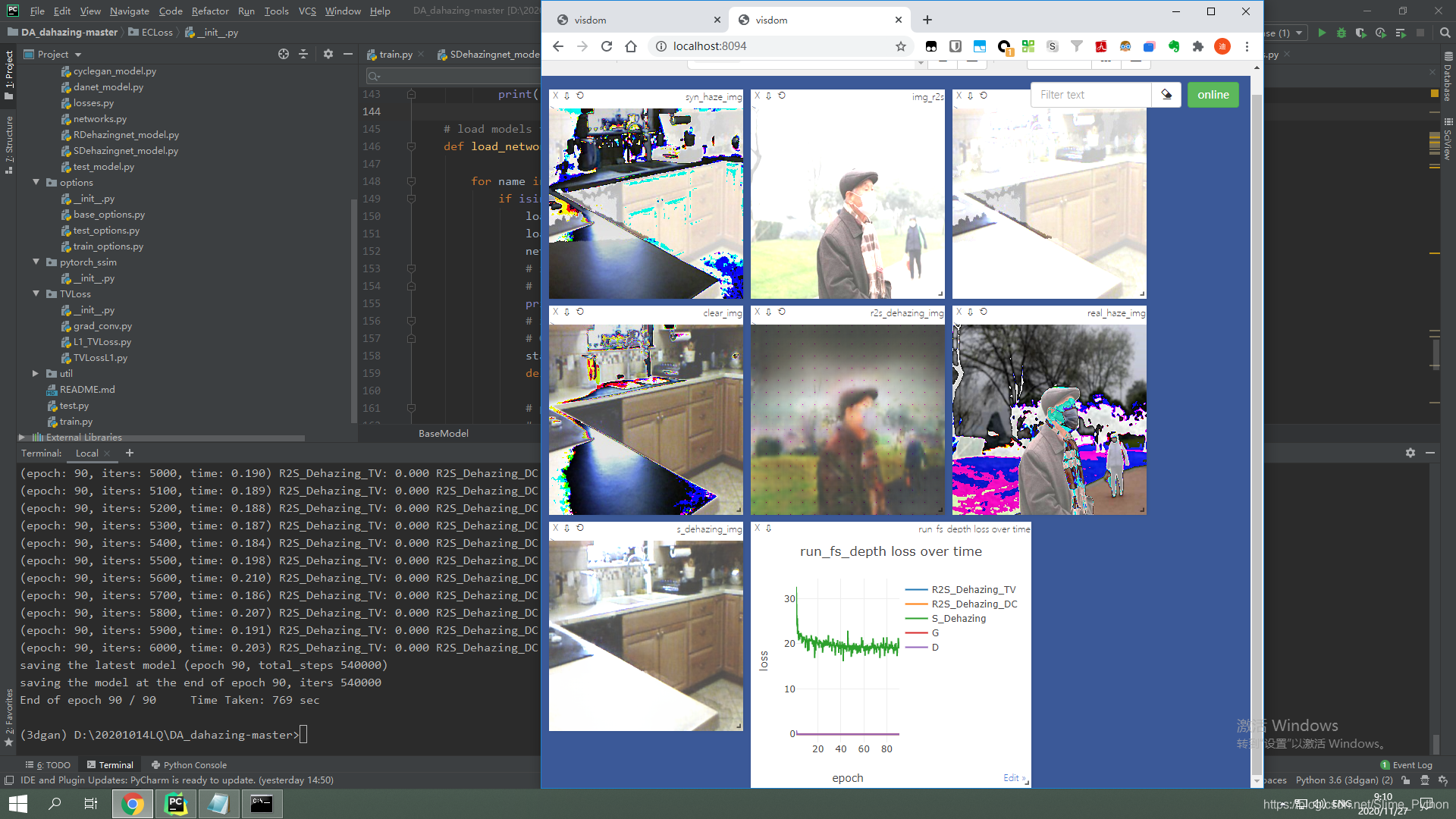Screen dimensions: 1456x819
Task: Click the eraser icon beside Filter text
Action: 1166,95
